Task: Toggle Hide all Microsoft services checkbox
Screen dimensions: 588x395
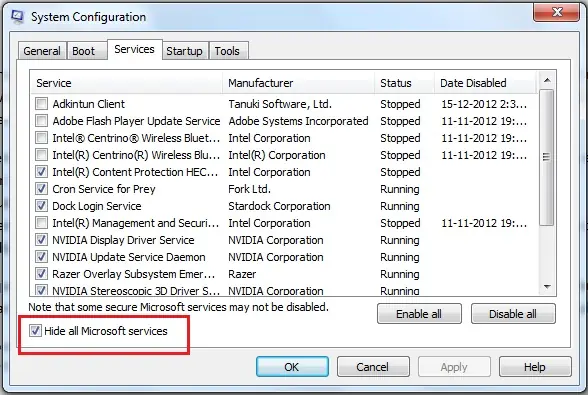Action: click(35, 331)
